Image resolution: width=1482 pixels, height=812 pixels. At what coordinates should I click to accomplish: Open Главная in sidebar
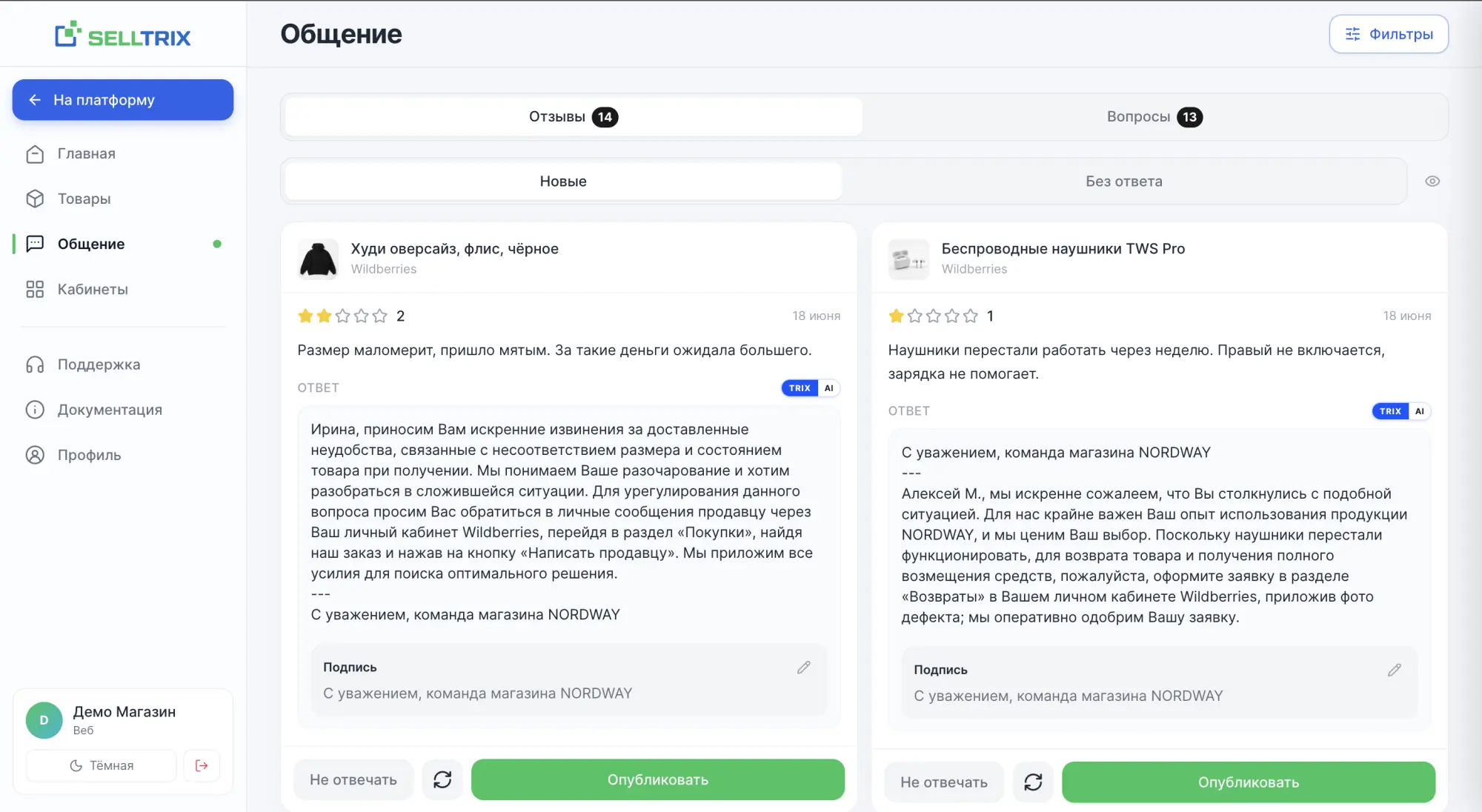click(x=123, y=153)
